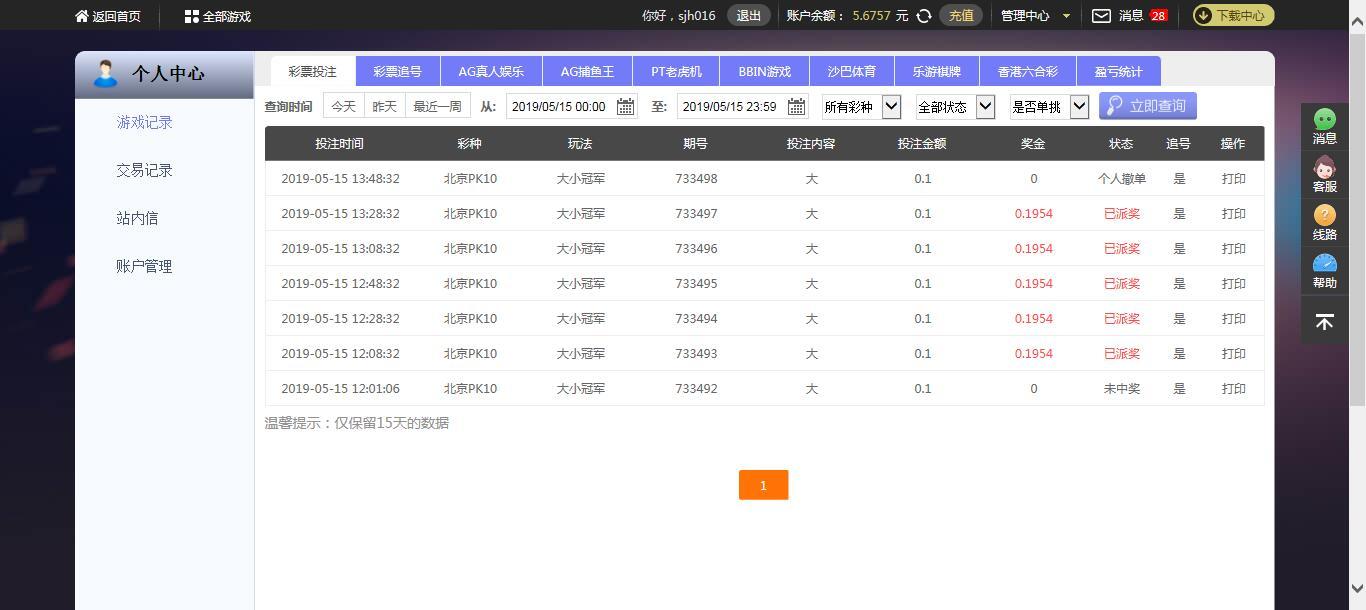Screen dimensions: 1366x610
Task: Click the 充值 recharge button
Action: coord(961,16)
